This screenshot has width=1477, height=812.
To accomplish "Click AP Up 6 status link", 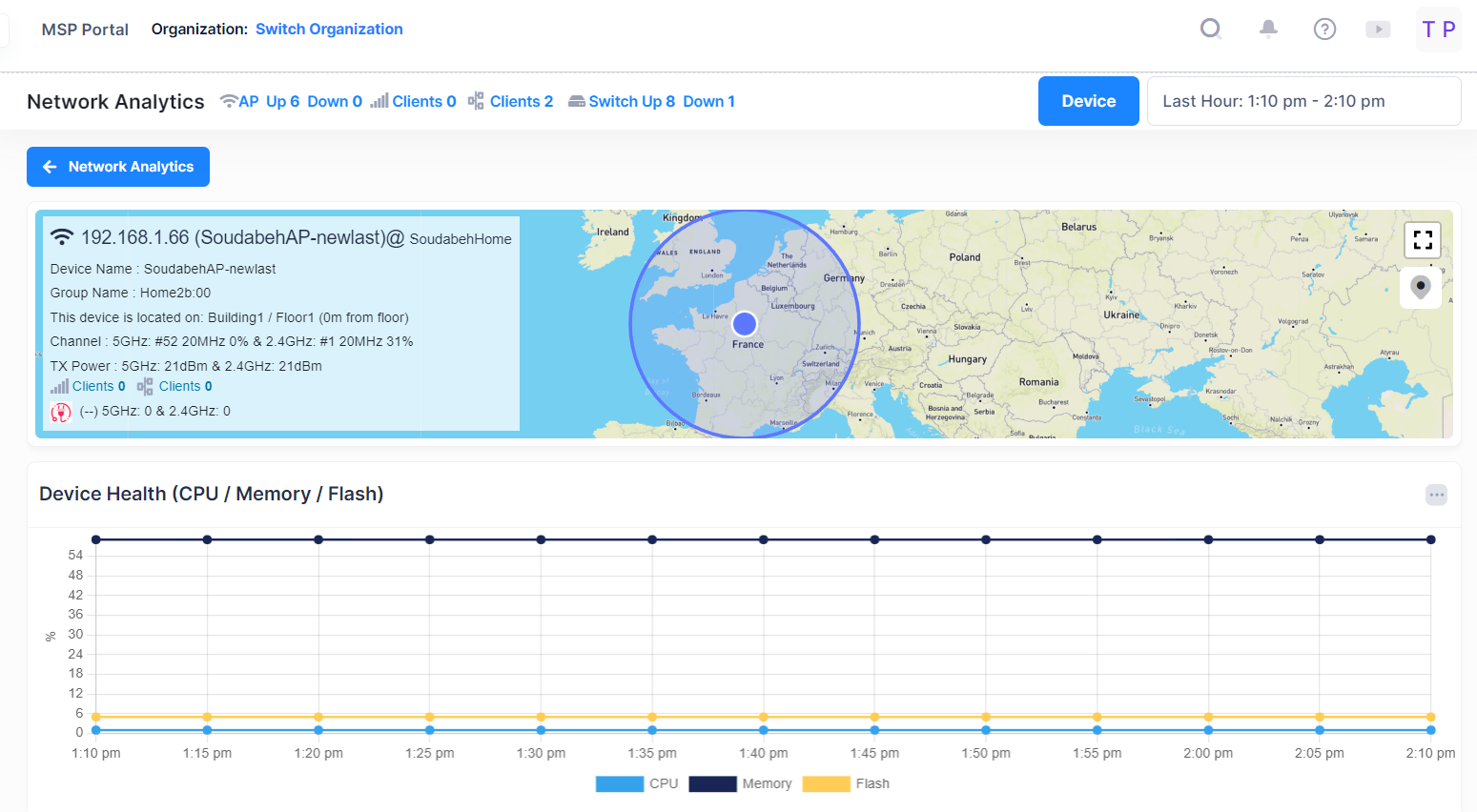I will (283, 101).
